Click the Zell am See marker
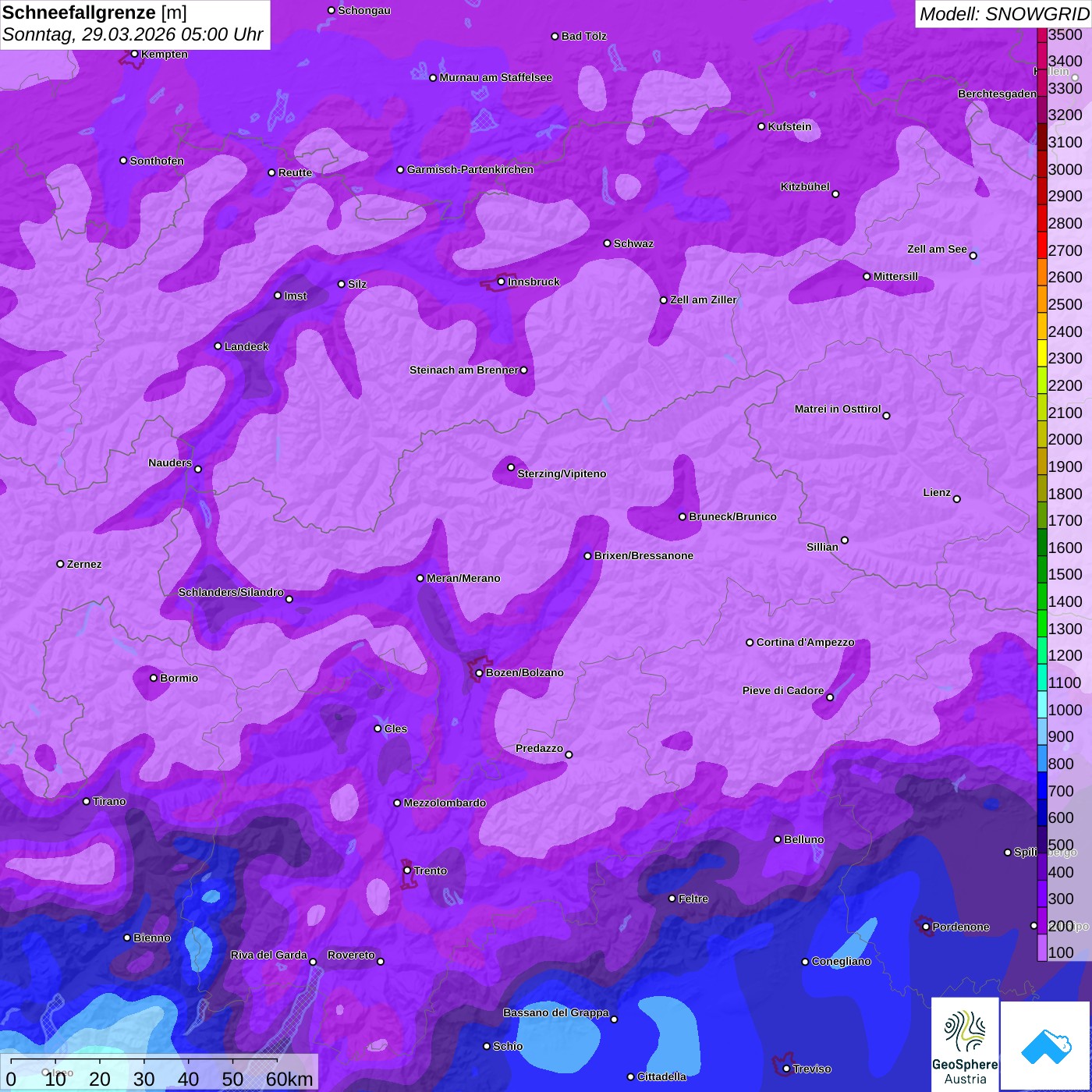Viewport: 1092px width, 1092px height. (x=973, y=255)
